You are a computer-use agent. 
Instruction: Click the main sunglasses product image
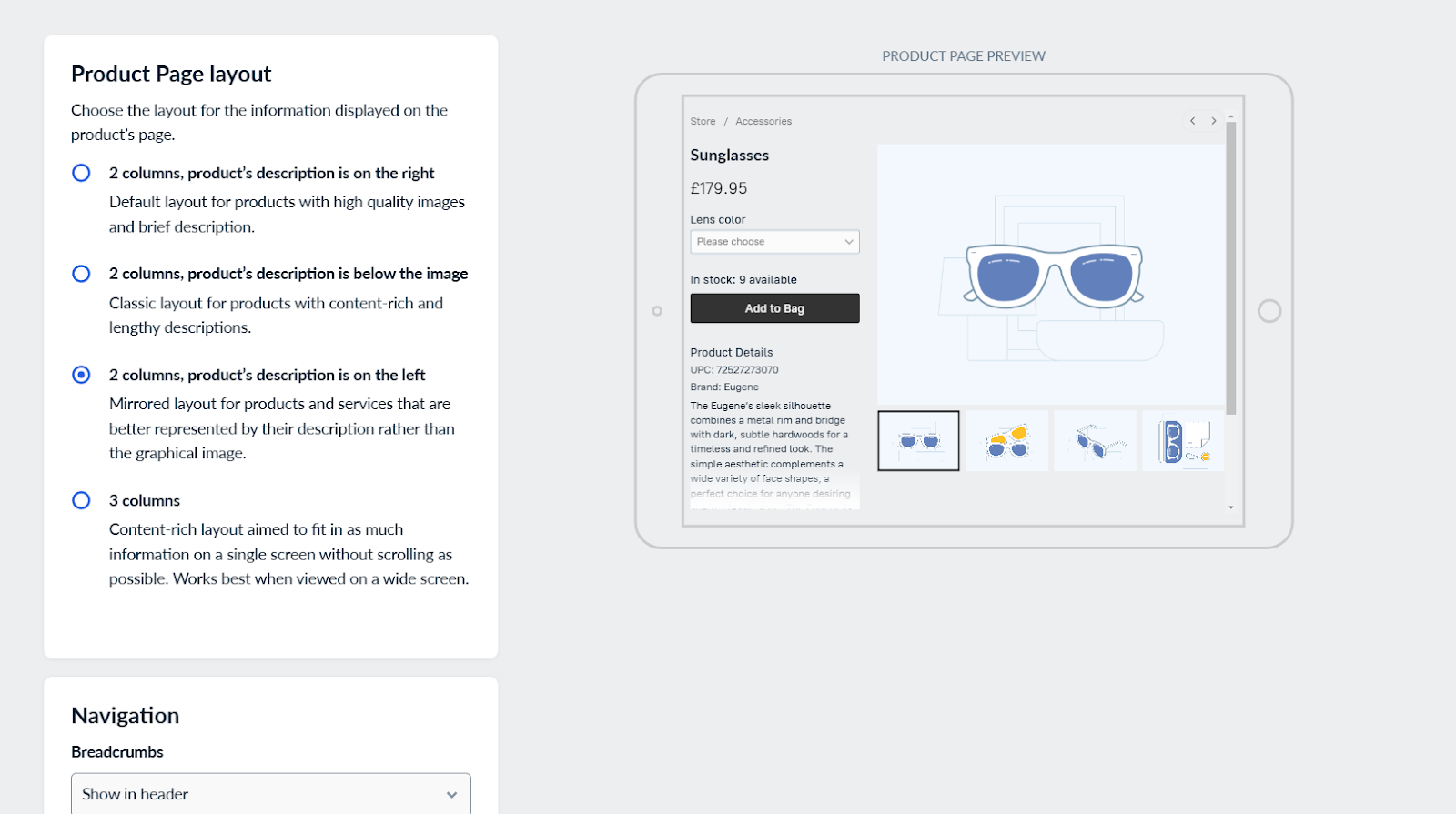[x=1052, y=275]
